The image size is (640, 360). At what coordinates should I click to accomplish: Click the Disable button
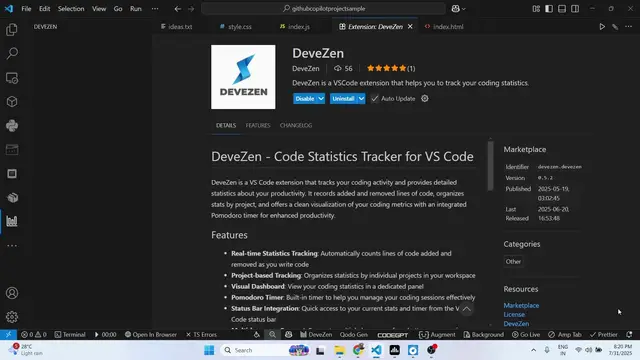point(304,98)
